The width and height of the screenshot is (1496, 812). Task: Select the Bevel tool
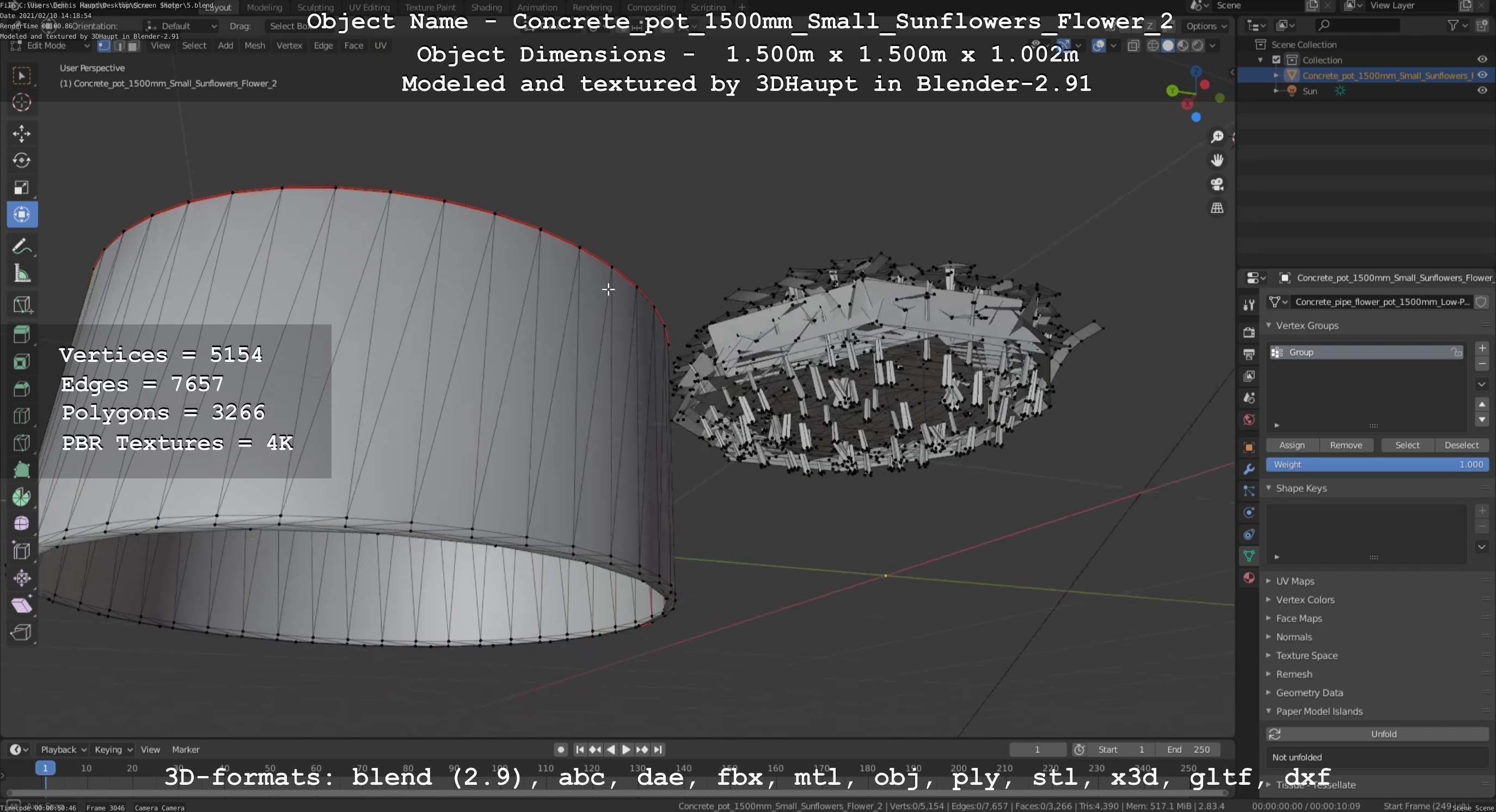(21, 389)
